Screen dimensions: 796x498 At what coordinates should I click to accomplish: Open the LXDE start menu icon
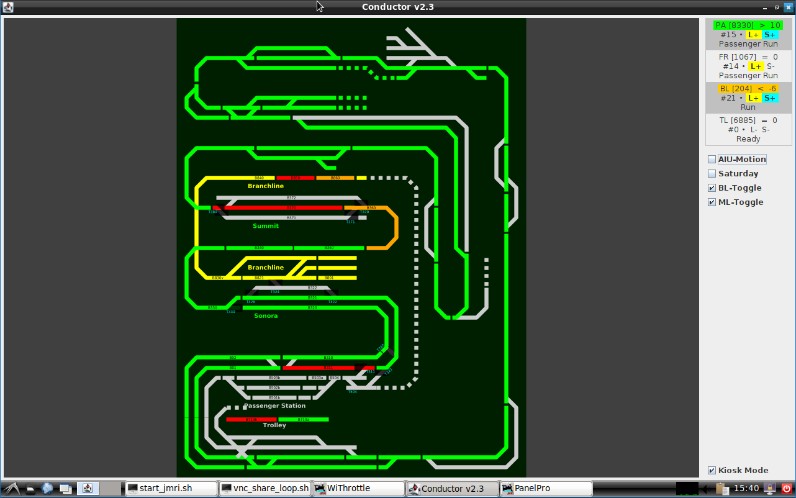(12, 488)
